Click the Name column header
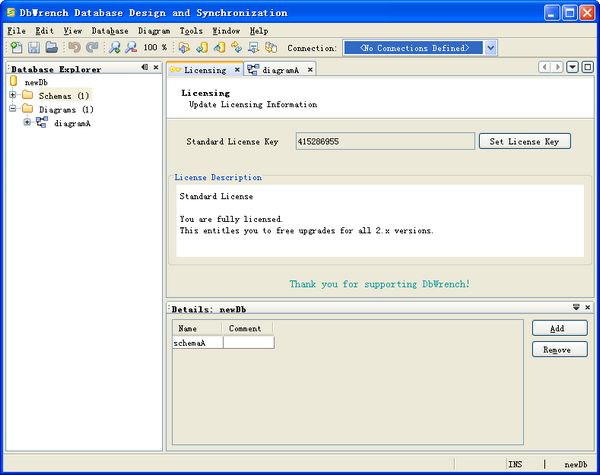Screen dimensions: 600x475 197,328
